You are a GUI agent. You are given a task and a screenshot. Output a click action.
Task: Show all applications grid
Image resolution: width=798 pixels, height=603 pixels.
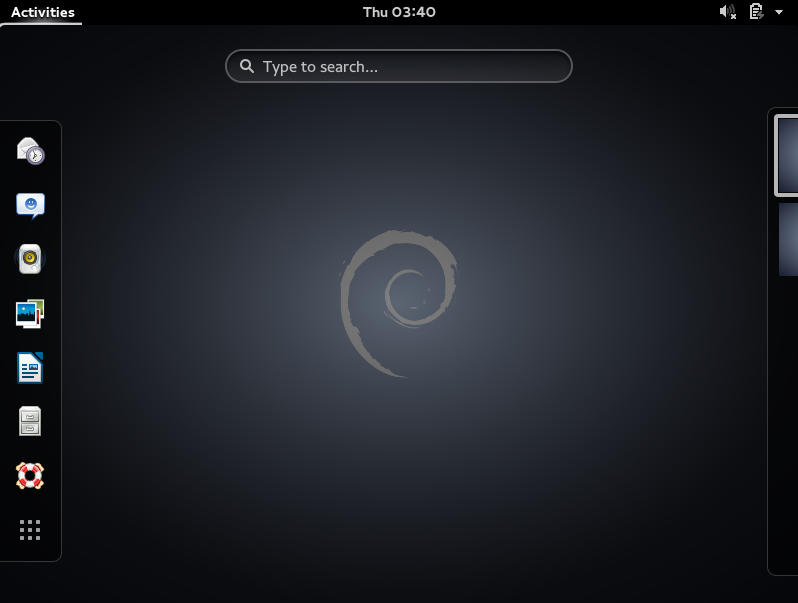click(30, 530)
